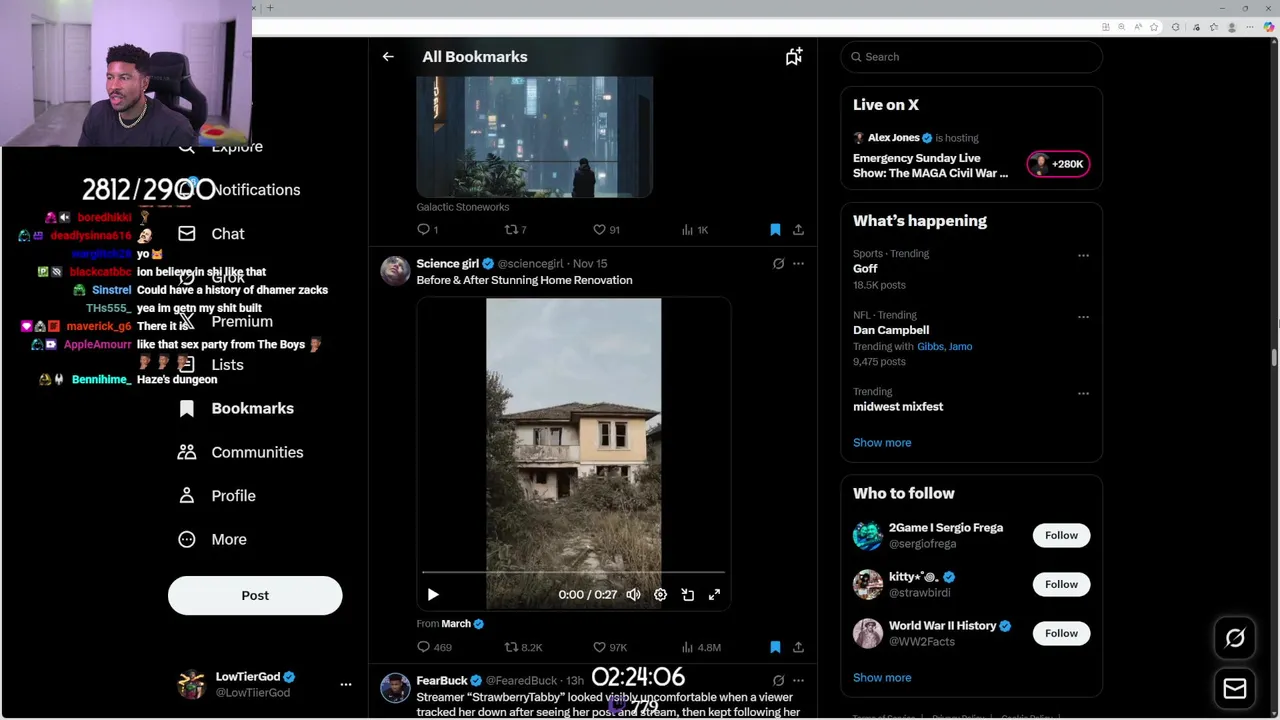Image resolution: width=1280 pixels, height=720 pixels.
Task: Open Profile in sidebar
Action: pos(216,496)
